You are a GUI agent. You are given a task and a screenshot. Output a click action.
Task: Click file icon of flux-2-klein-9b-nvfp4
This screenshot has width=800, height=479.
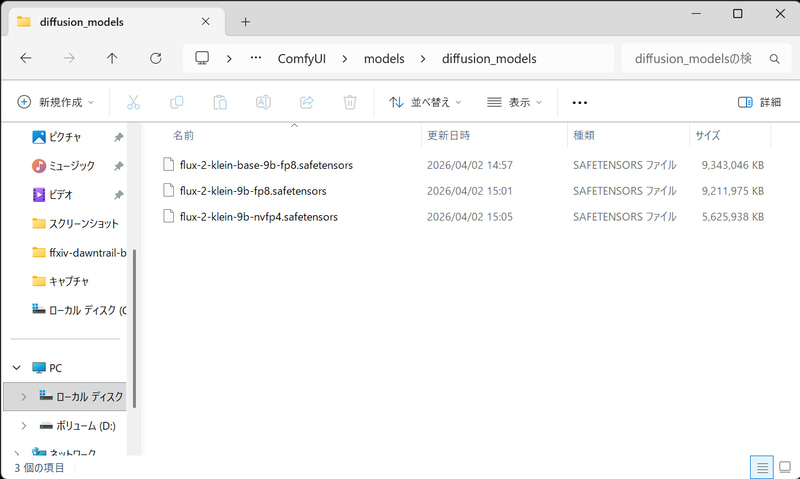point(168,217)
